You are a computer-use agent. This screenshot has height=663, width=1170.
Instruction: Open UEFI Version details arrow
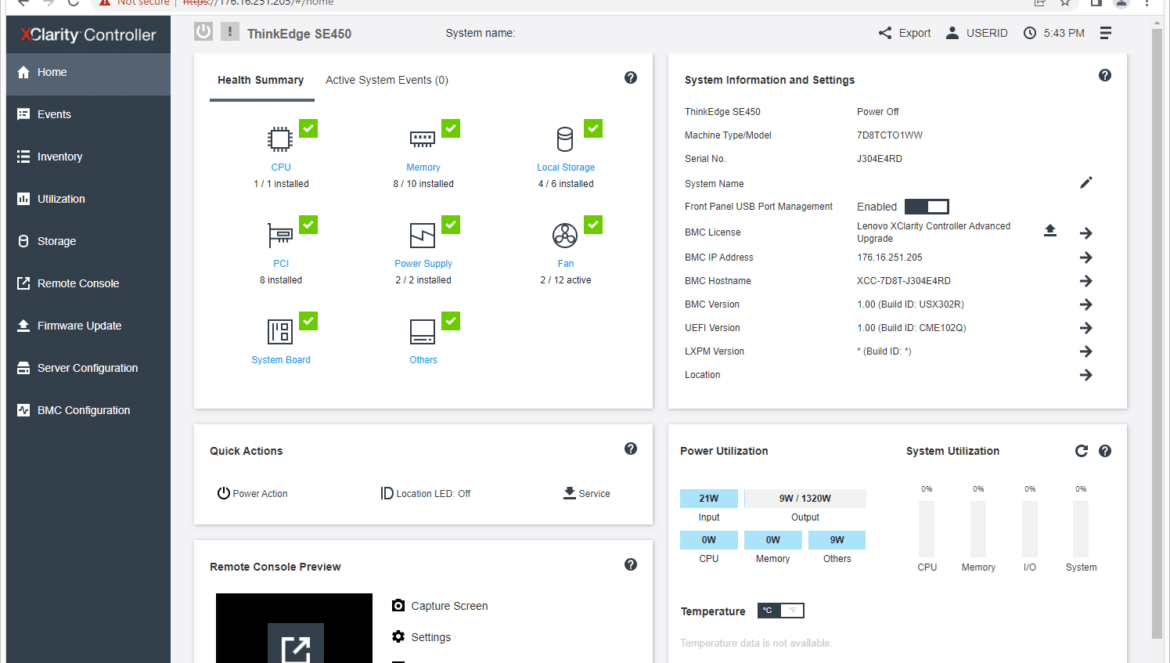tap(1086, 328)
